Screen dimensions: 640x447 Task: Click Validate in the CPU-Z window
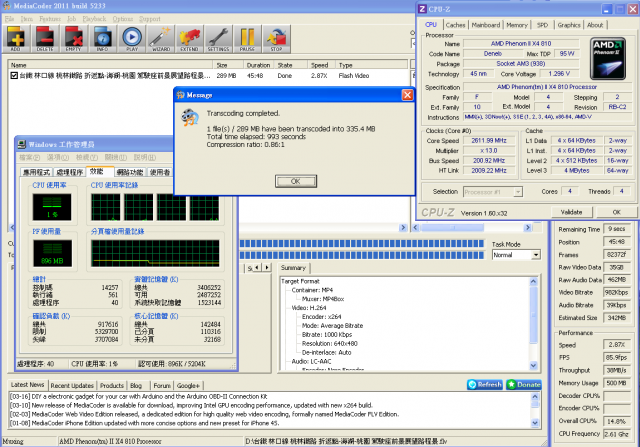pos(571,212)
